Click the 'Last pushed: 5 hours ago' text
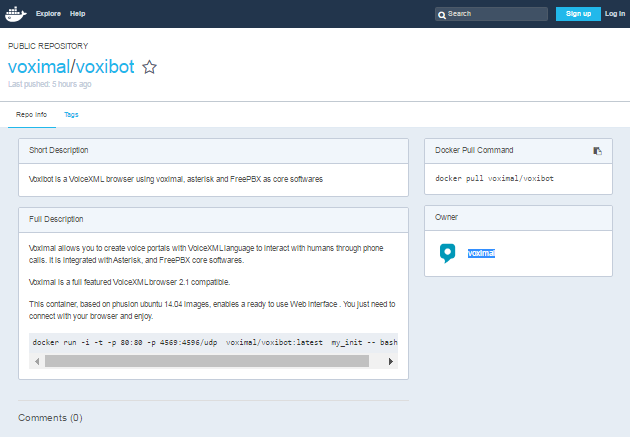630x437 pixels. tap(50, 84)
